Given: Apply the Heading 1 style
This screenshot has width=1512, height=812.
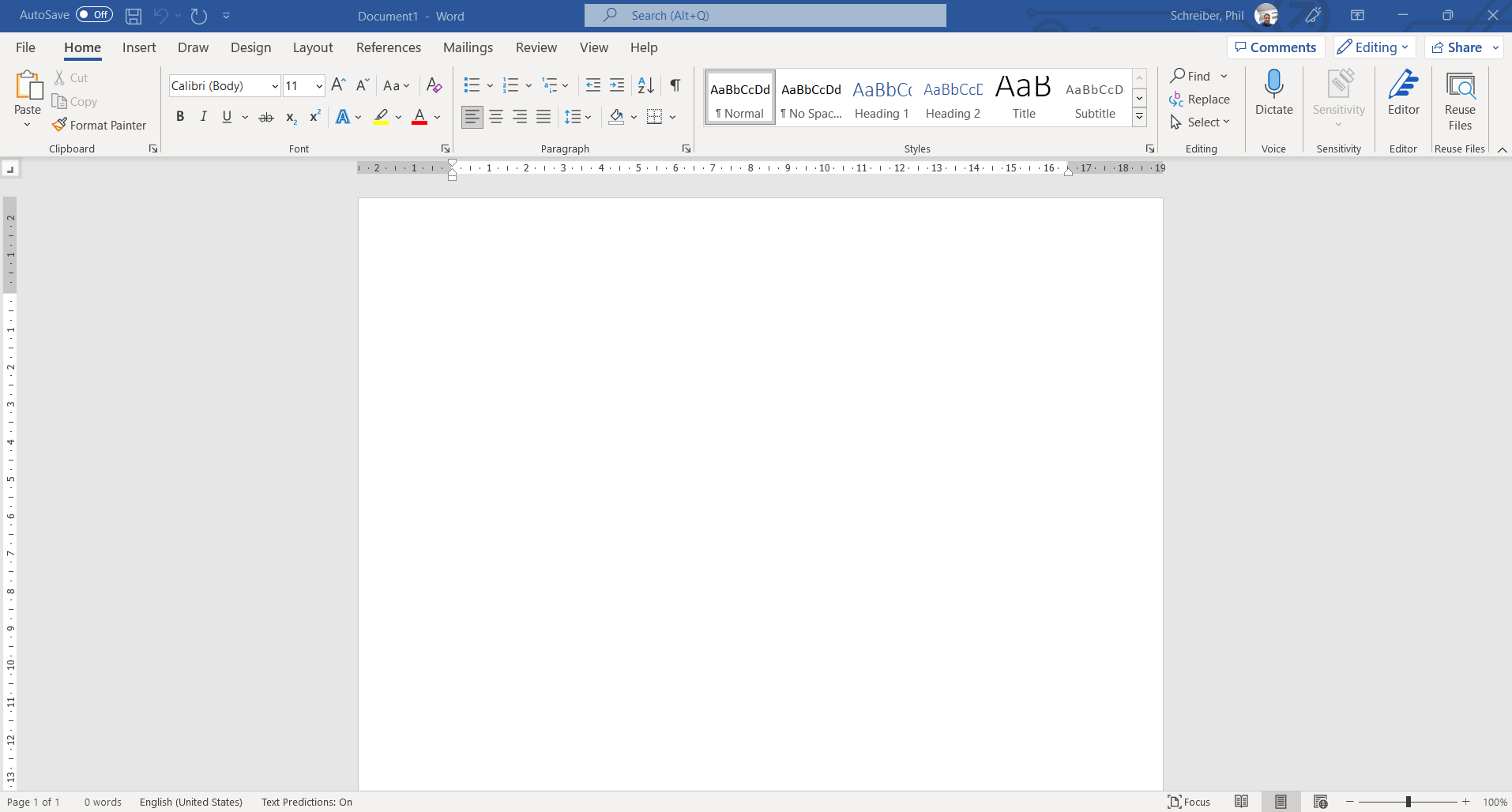Looking at the screenshot, I should (x=882, y=98).
